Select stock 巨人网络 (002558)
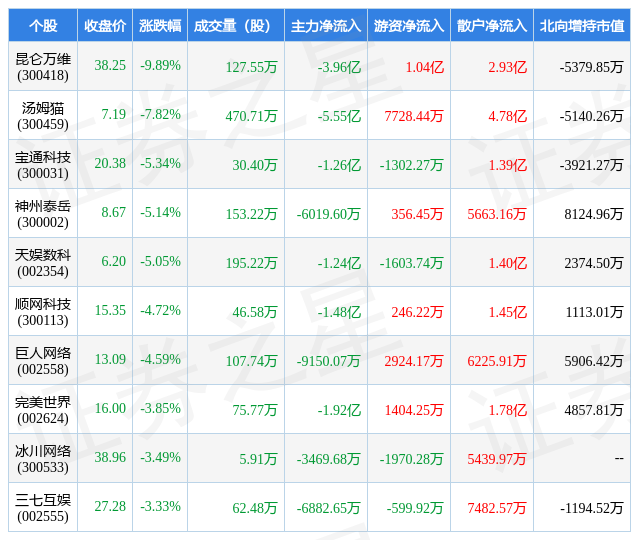Viewport: 631px width, 540px height. [x=43, y=361]
